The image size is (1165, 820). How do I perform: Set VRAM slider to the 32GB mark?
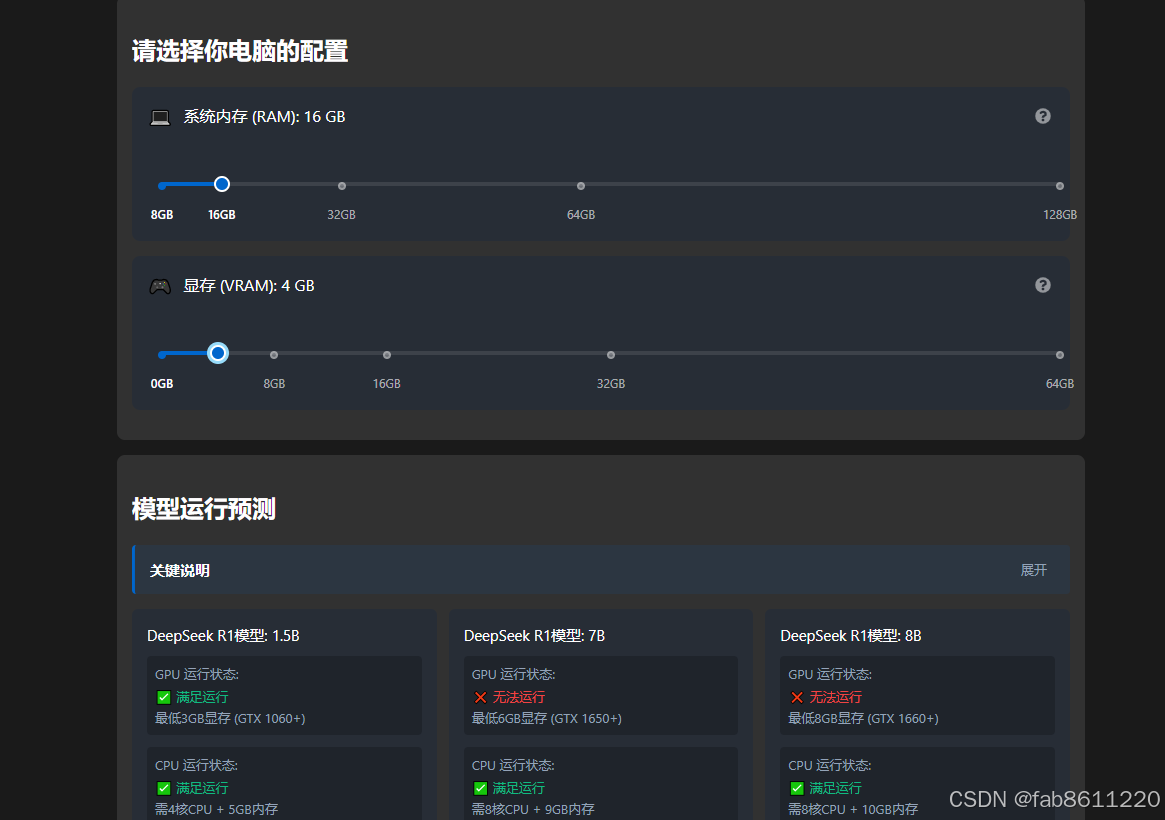point(611,355)
